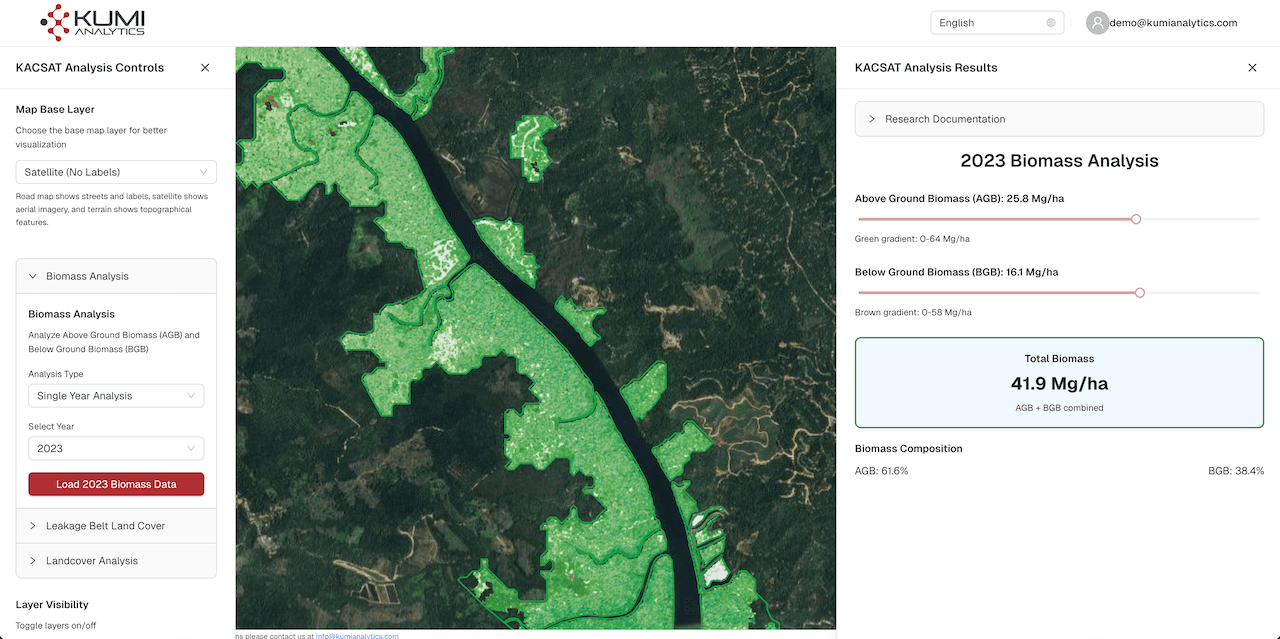Click the 'Biomass Composition' label
The image size is (1280, 639).
coord(908,449)
